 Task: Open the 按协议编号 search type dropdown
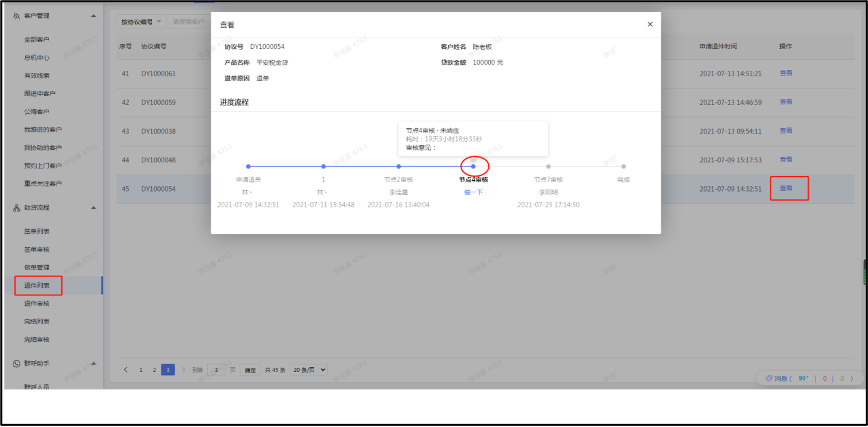tap(141, 22)
